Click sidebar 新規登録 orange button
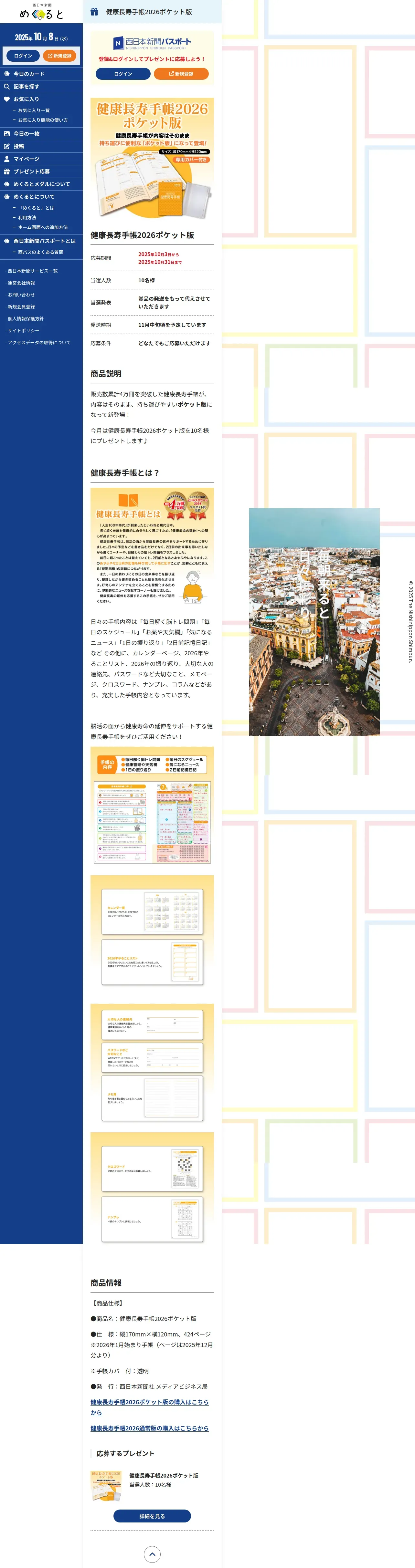Image resolution: width=415 pixels, height=1568 pixels. coord(59,56)
